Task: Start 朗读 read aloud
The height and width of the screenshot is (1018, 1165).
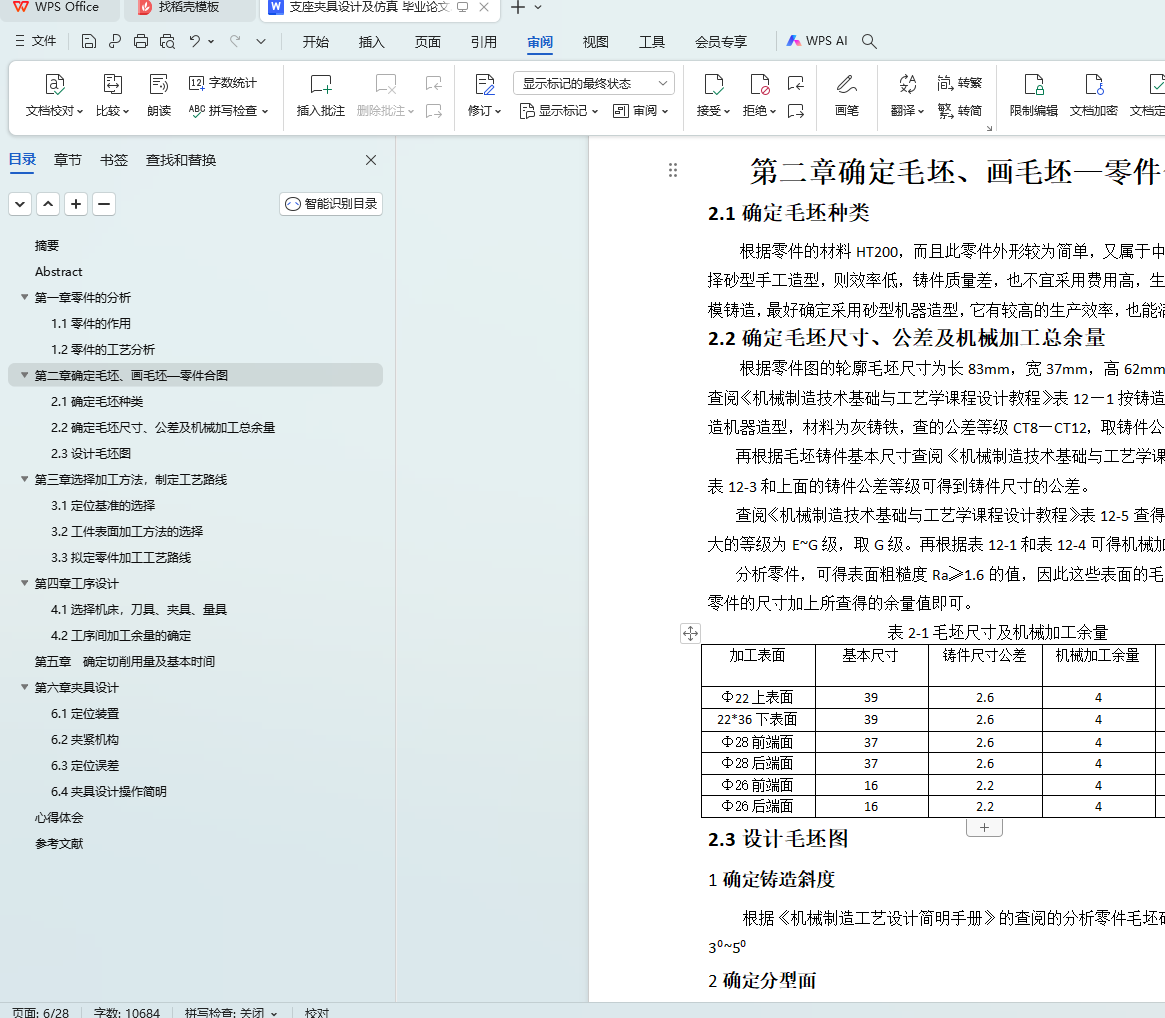Action: 159,95
